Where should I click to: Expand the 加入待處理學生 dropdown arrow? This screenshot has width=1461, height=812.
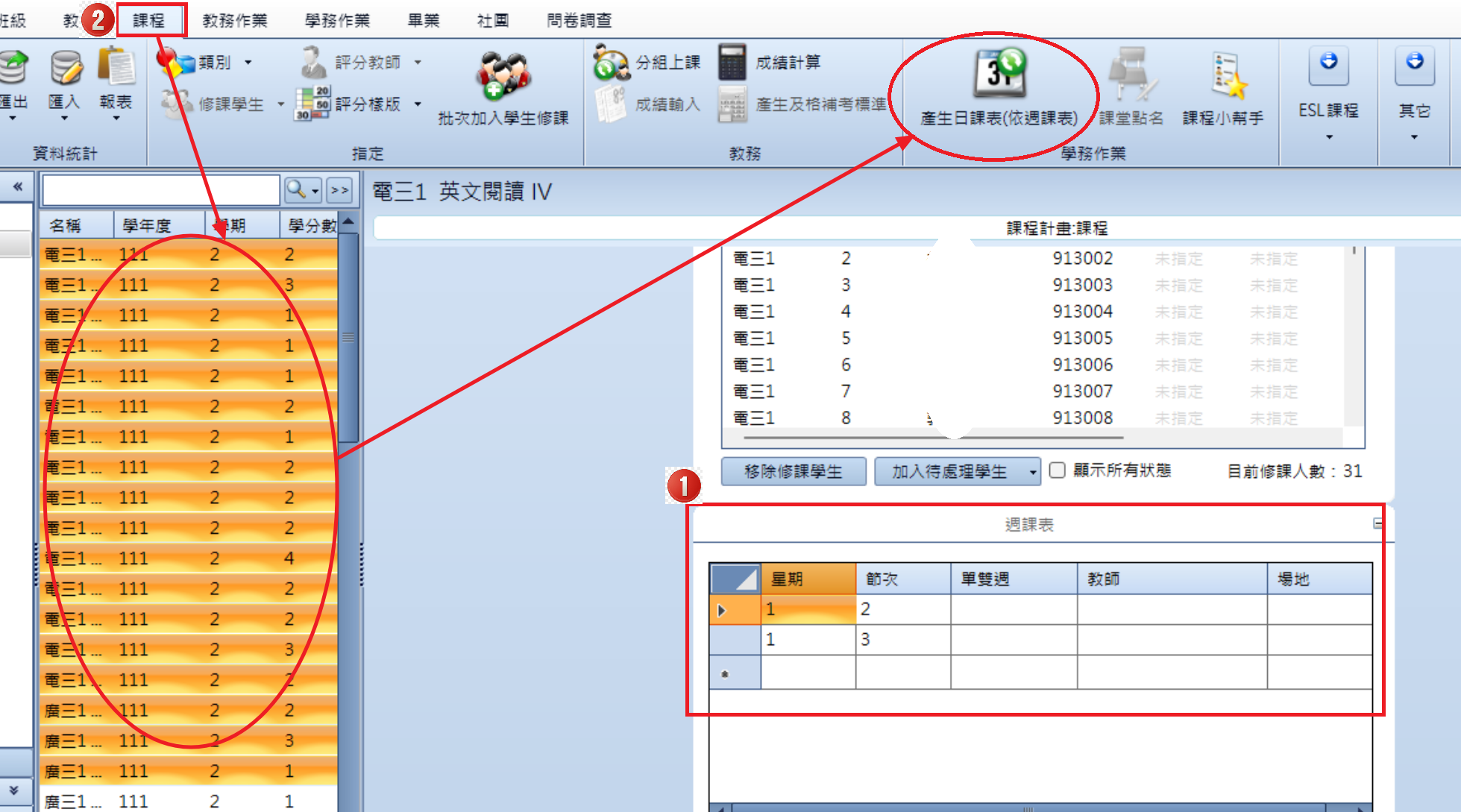pos(1032,472)
